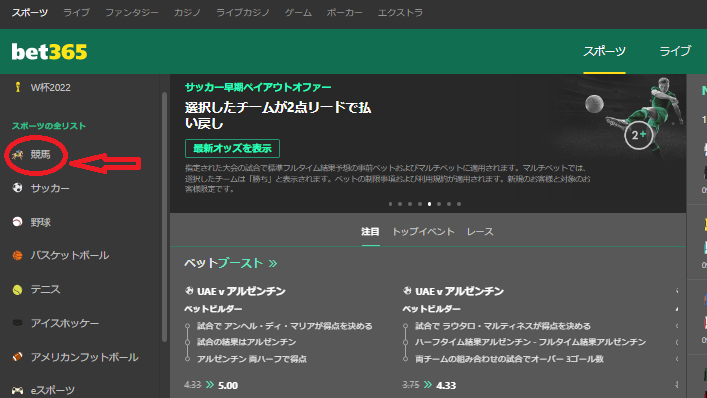Click the hockey puck icon beside アイスホッケー

18,323
